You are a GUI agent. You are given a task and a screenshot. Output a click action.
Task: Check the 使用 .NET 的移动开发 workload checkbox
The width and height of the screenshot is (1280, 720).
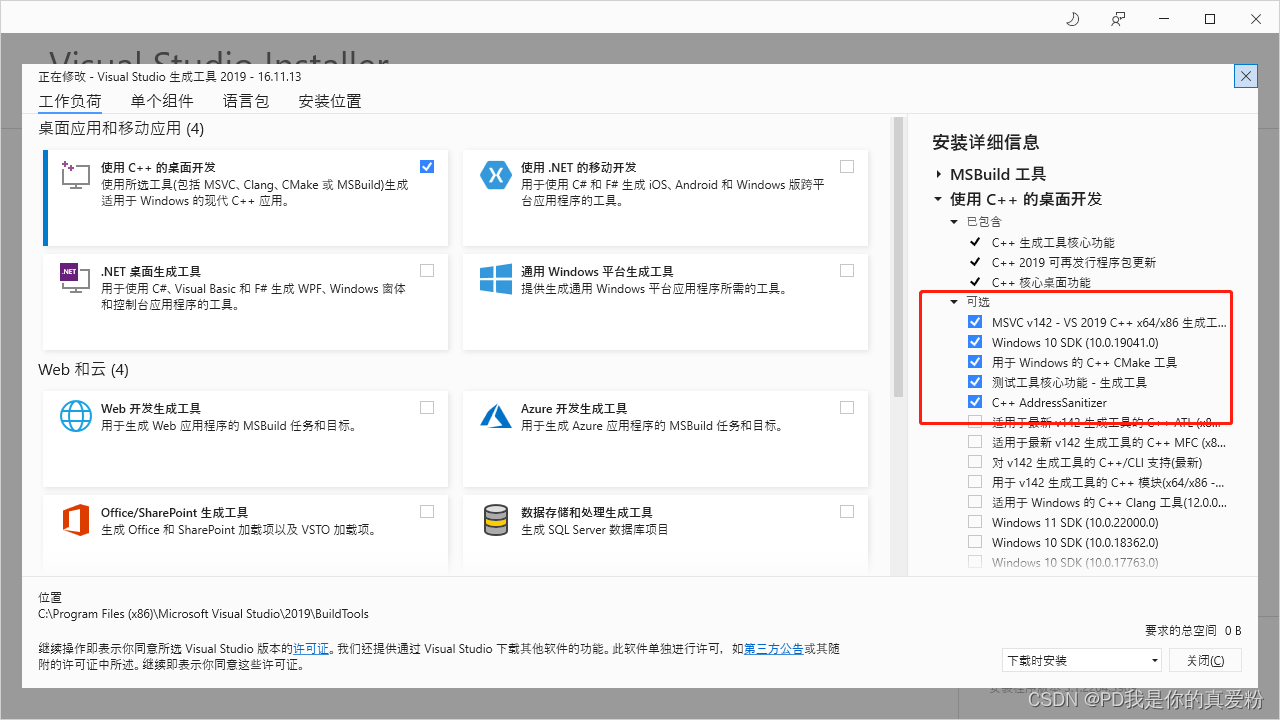[x=847, y=166]
